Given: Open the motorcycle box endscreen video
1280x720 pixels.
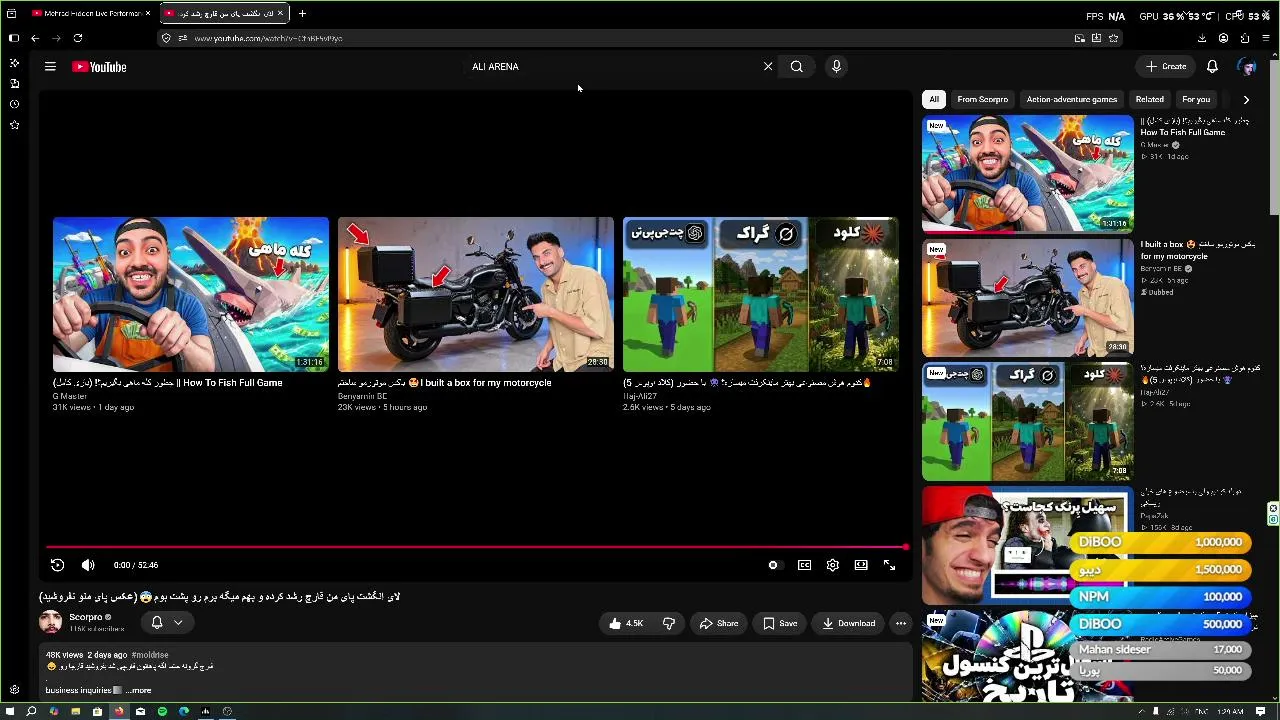Looking at the screenshot, I should [476, 294].
